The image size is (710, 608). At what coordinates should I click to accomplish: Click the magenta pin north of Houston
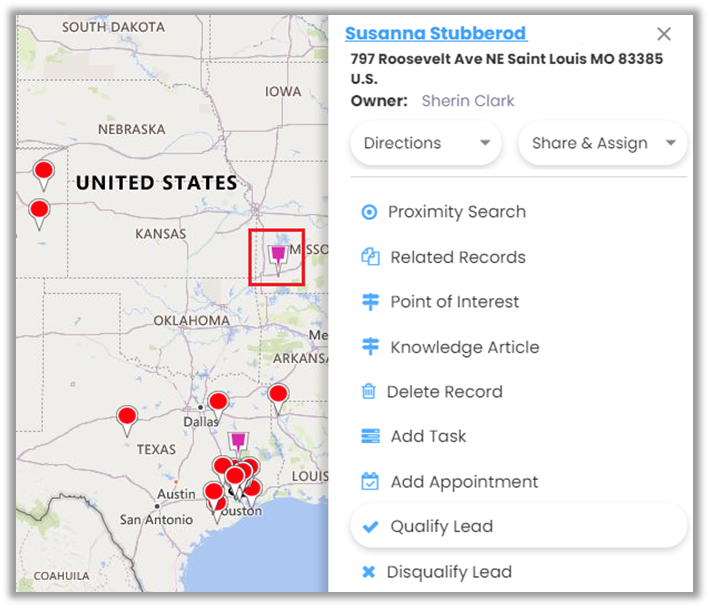(x=238, y=443)
